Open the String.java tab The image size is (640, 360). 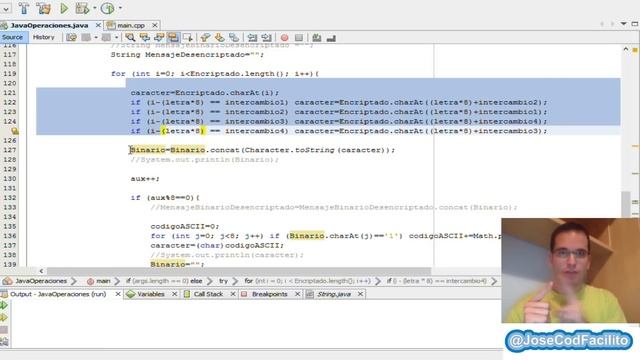click(x=334, y=294)
